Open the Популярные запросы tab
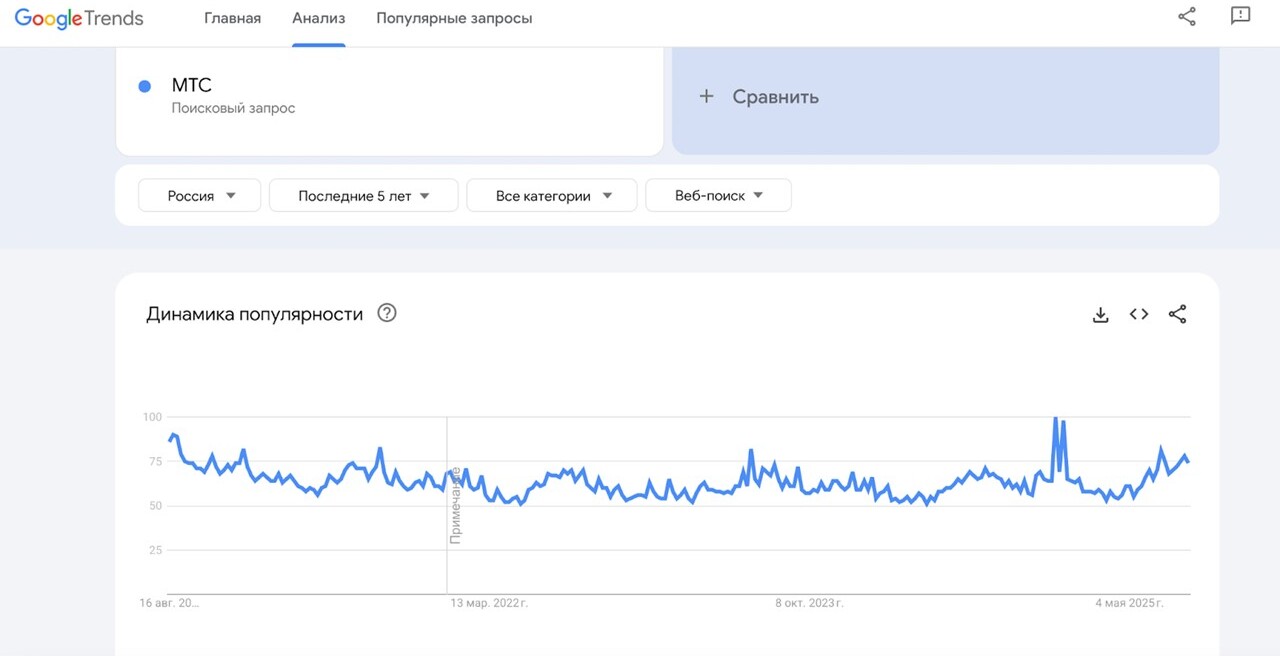This screenshot has width=1280, height=656. (x=454, y=17)
